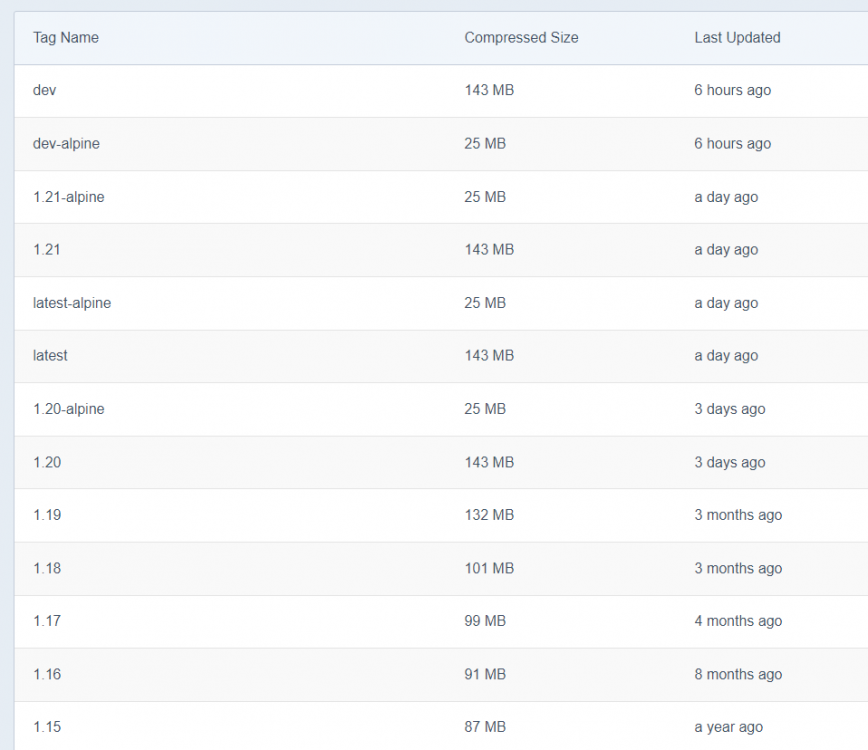Viewport: 868px width, 750px height.
Task: Select the 1.20-alpine tag
Action: point(69,409)
